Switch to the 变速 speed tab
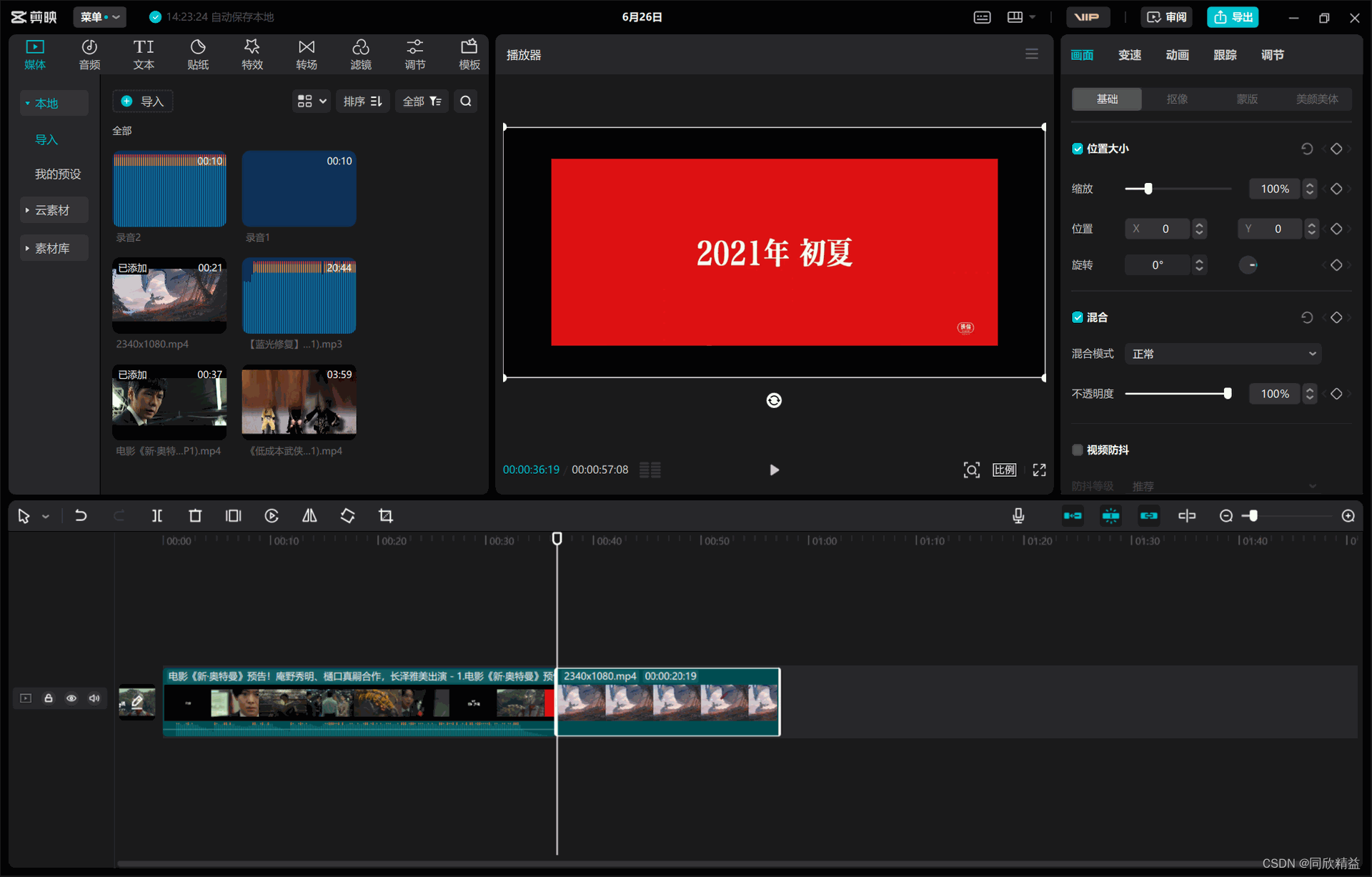The width and height of the screenshot is (1372, 877). (x=1129, y=55)
